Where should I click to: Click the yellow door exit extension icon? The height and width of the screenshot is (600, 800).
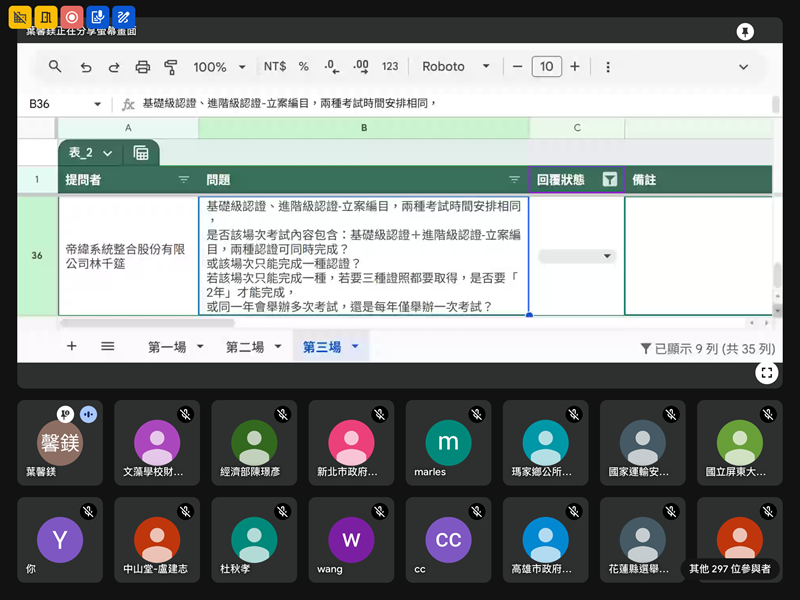click(46, 18)
